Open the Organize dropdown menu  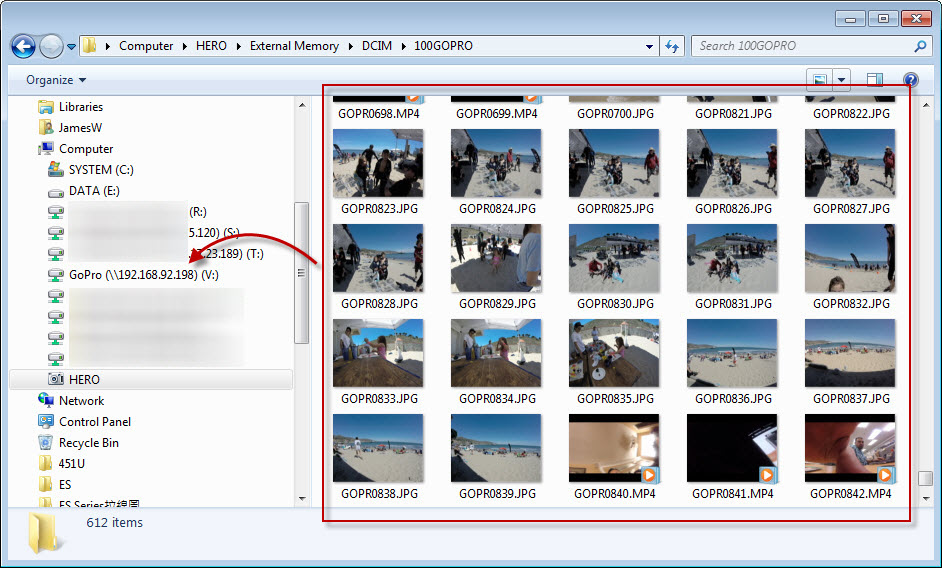click(56, 80)
